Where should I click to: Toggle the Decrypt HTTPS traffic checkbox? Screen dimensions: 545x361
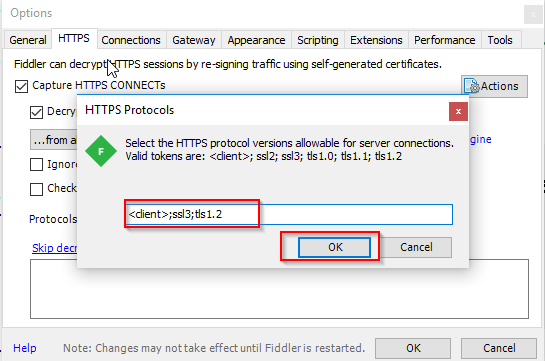click(x=36, y=112)
